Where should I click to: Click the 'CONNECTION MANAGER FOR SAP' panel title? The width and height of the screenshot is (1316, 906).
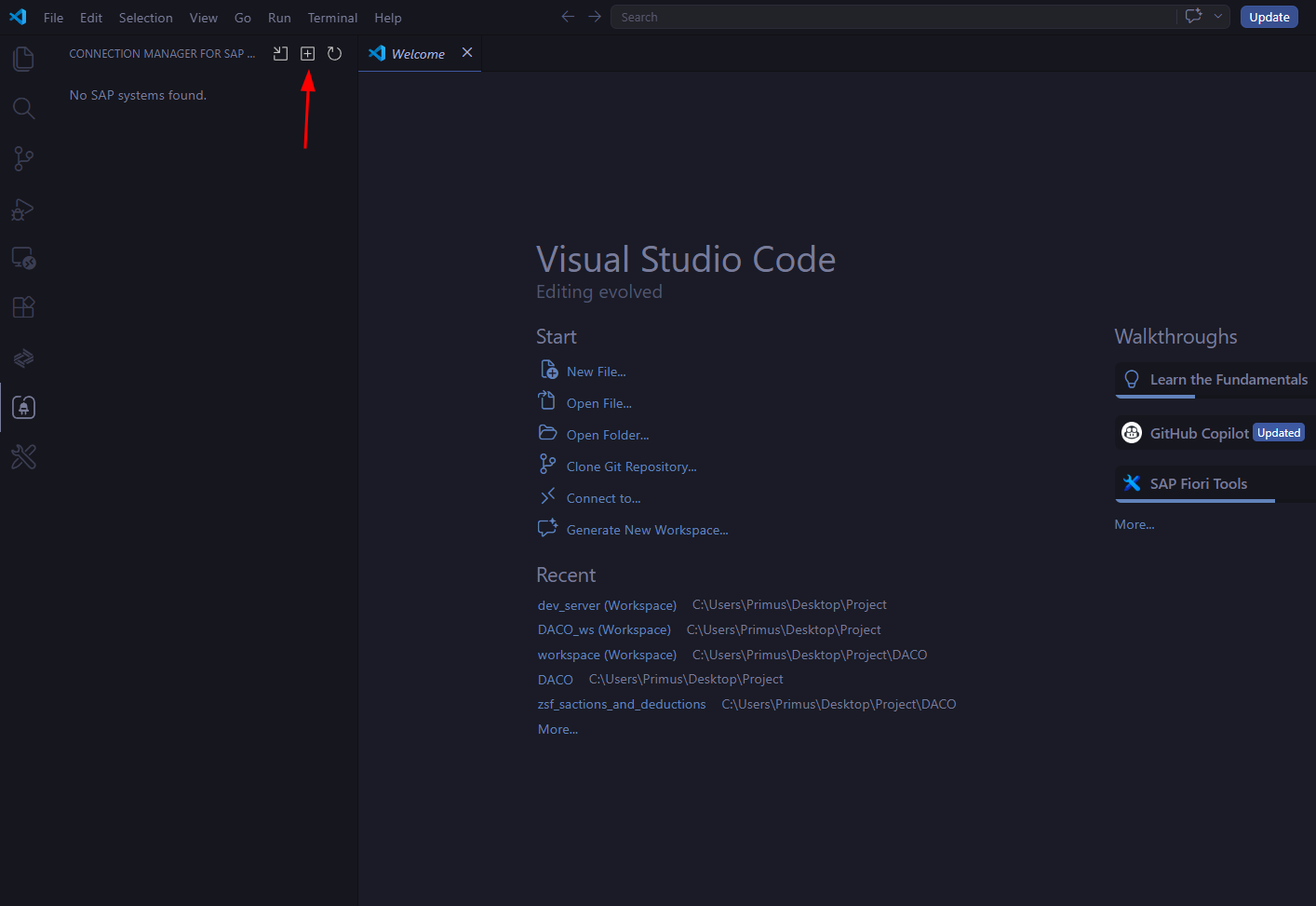point(162,54)
